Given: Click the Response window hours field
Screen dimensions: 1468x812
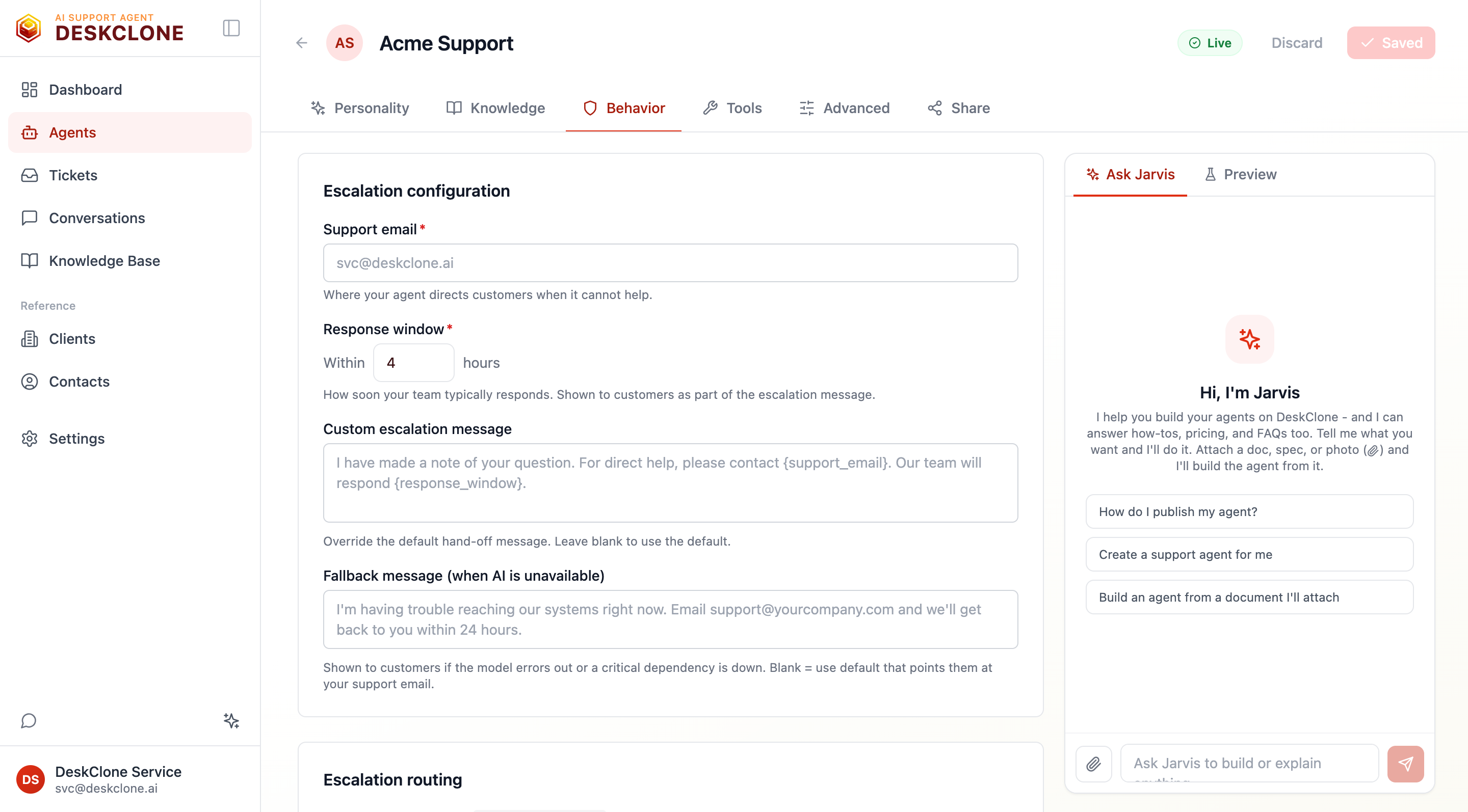Looking at the screenshot, I should [x=414, y=363].
